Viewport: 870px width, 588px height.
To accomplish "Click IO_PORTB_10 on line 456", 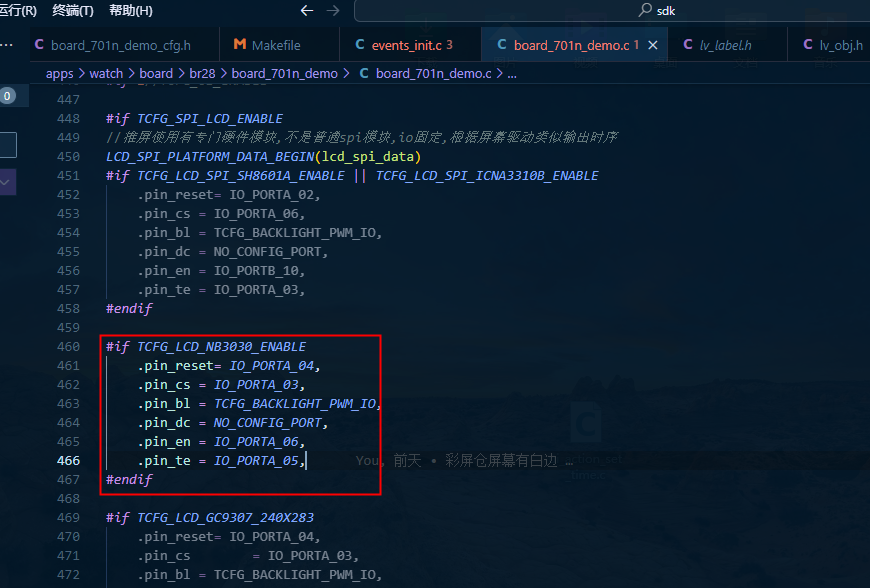I will 256,271.
